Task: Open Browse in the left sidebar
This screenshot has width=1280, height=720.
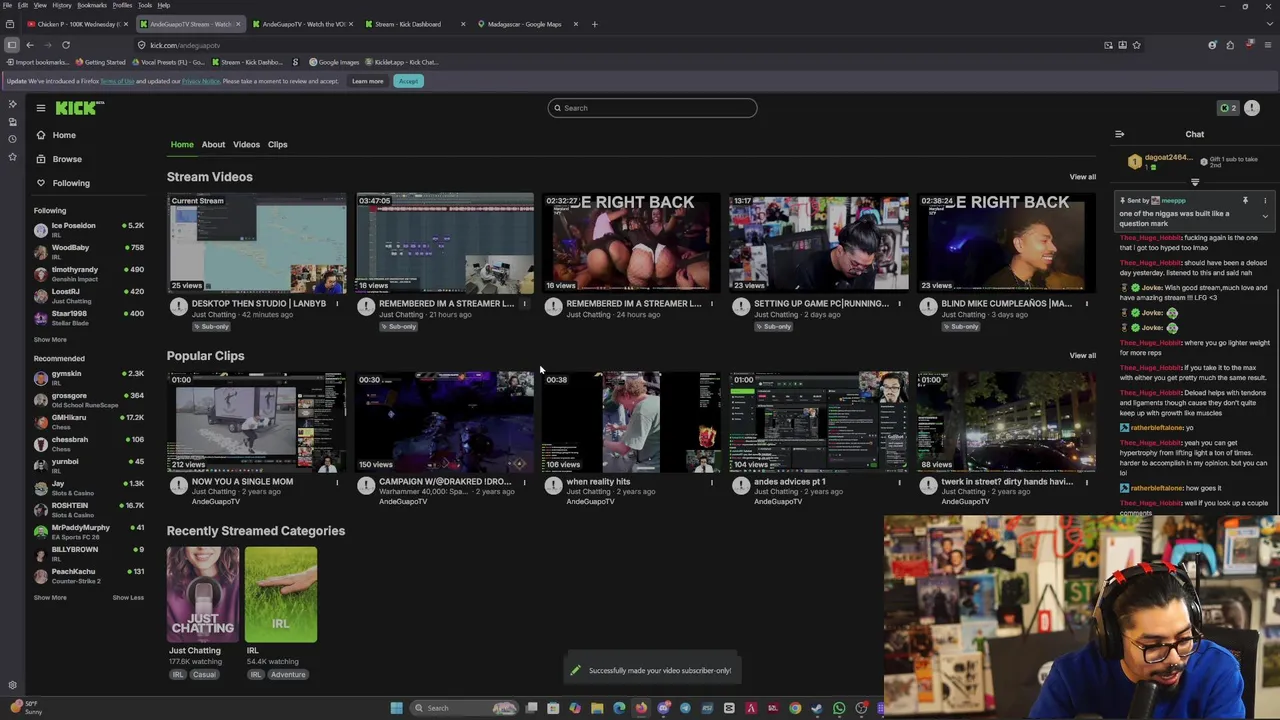Action: [67, 159]
